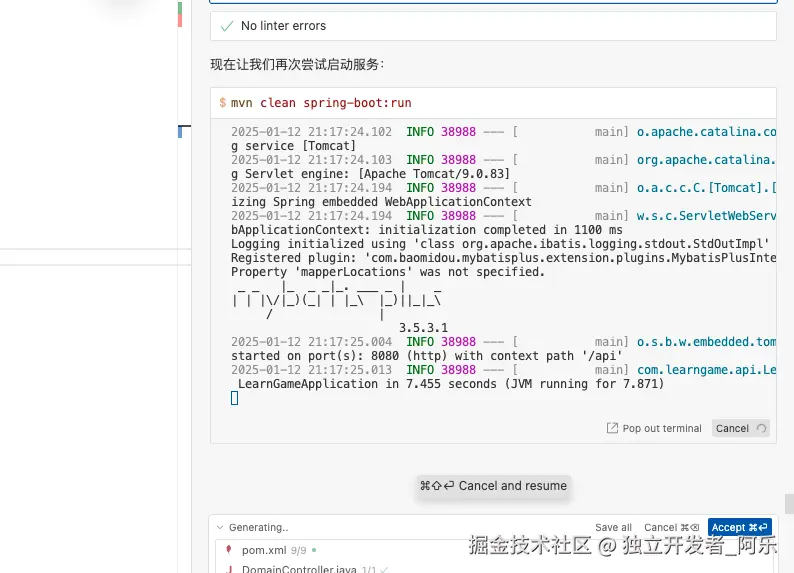Collapse the Generating section chevron
Viewport: 794px width, 573px height.
click(x=220, y=527)
